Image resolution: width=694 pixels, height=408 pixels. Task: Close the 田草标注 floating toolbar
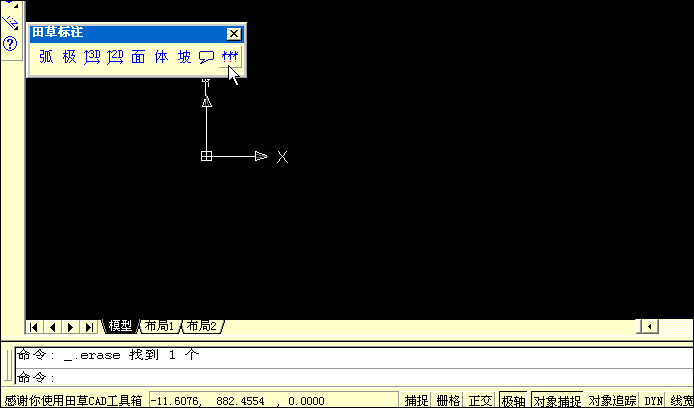234,34
